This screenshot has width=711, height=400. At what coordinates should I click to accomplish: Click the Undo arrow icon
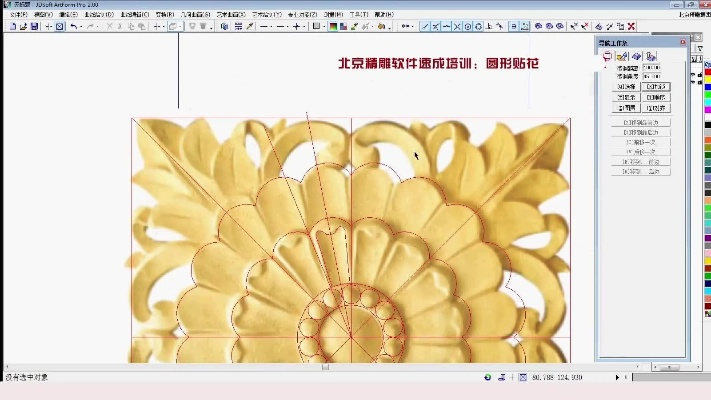click(x=74, y=26)
